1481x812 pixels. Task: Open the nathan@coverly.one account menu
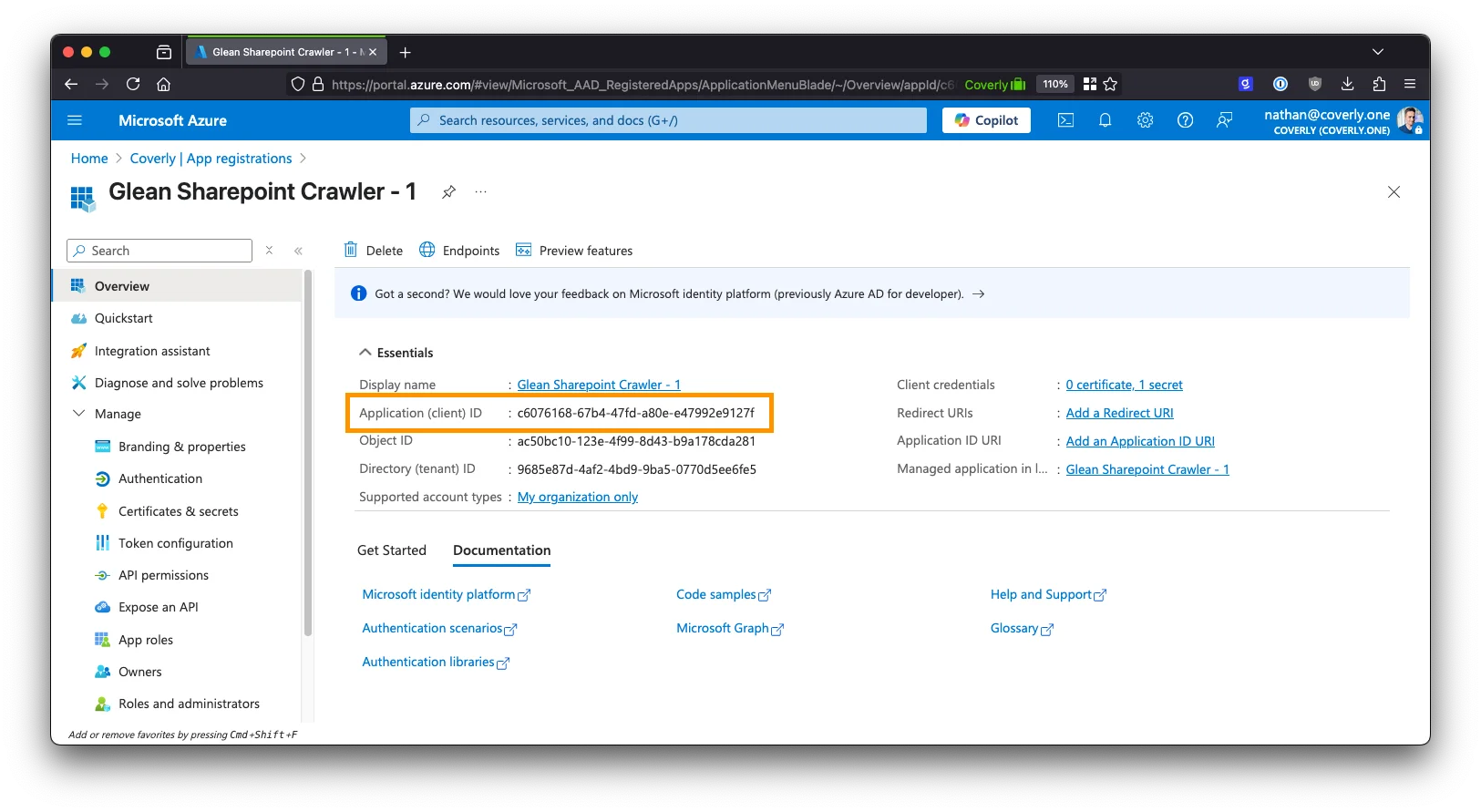click(1342, 120)
